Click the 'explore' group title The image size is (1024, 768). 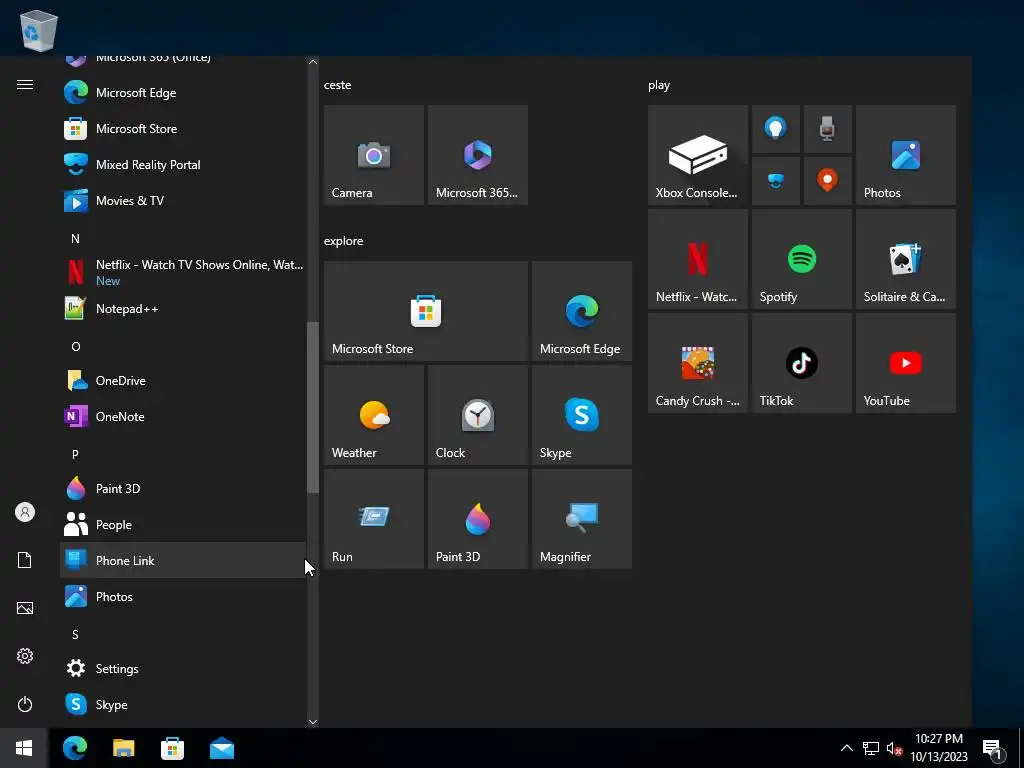point(344,241)
